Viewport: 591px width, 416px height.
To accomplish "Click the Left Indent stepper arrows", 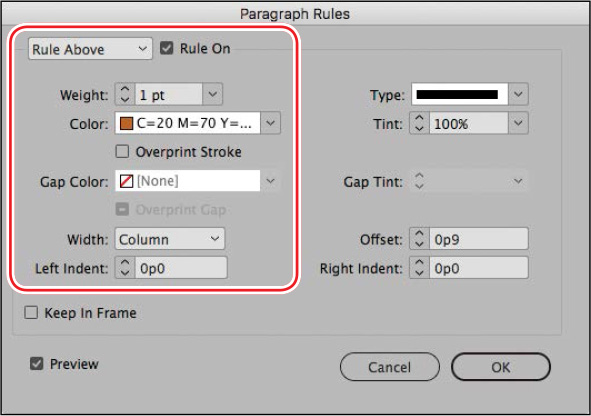I will [125, 268].
